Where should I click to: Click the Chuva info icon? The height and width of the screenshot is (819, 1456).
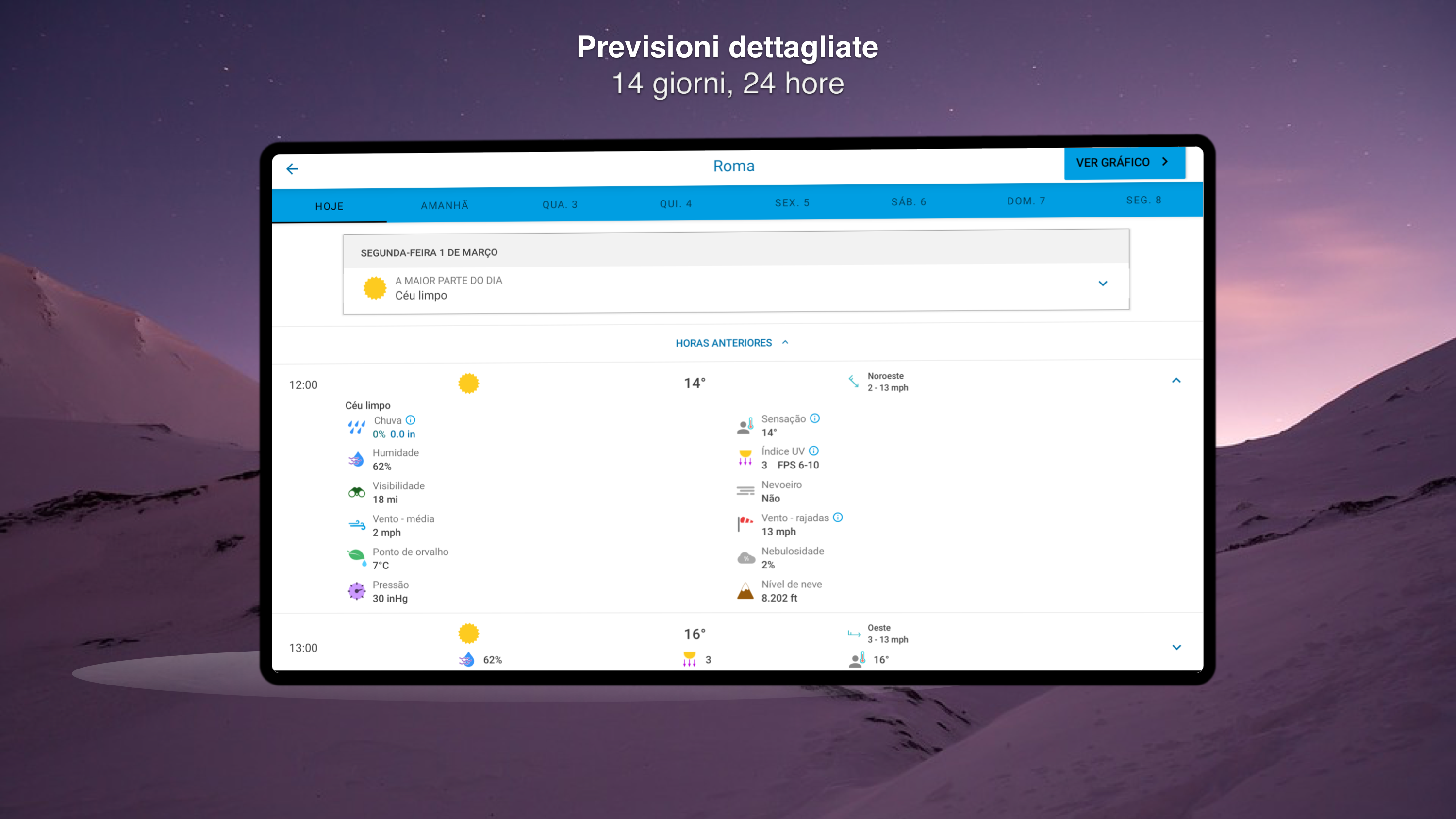(x=411, y=420)
